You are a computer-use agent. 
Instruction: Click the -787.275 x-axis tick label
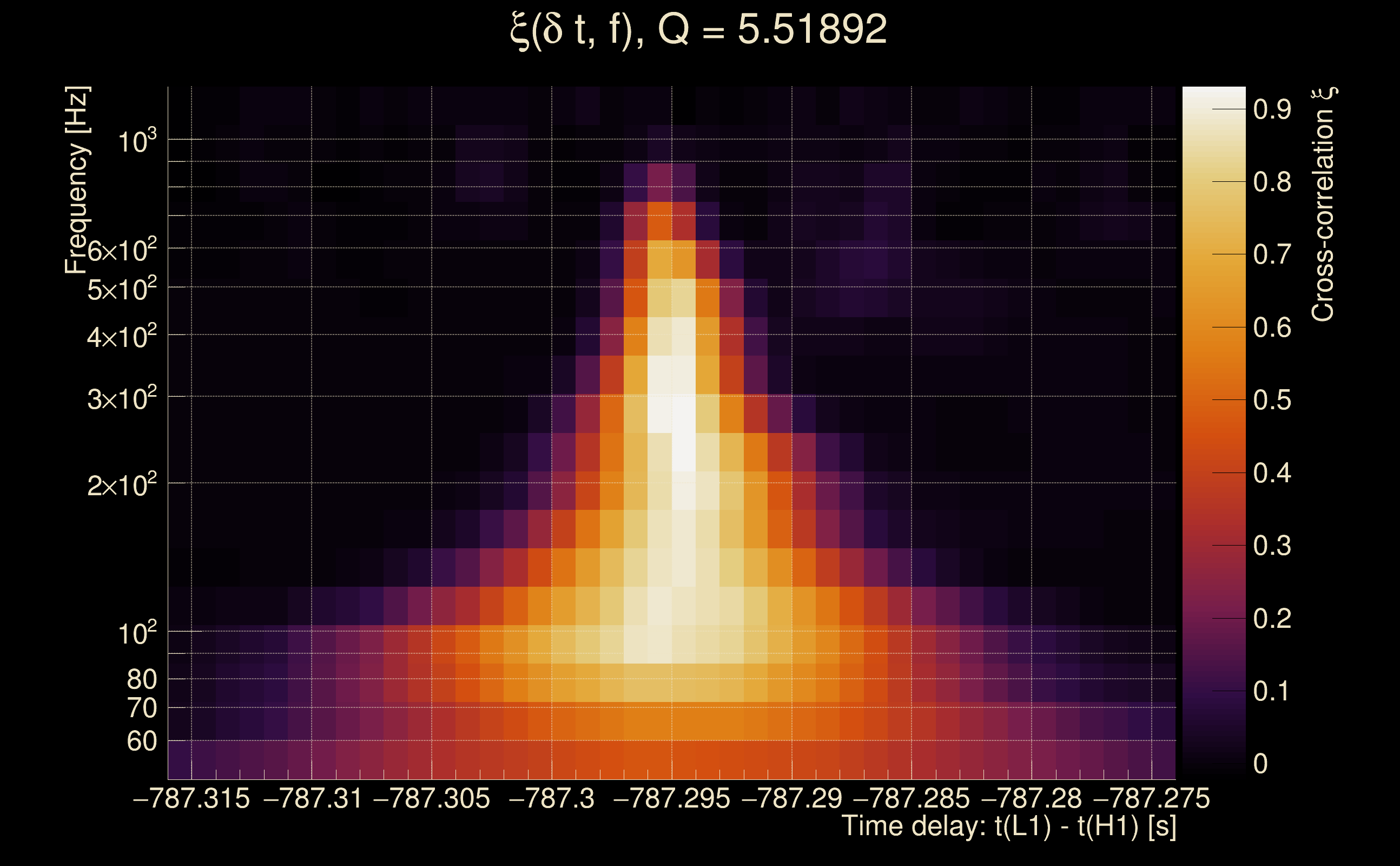[x=1151, y=798]
